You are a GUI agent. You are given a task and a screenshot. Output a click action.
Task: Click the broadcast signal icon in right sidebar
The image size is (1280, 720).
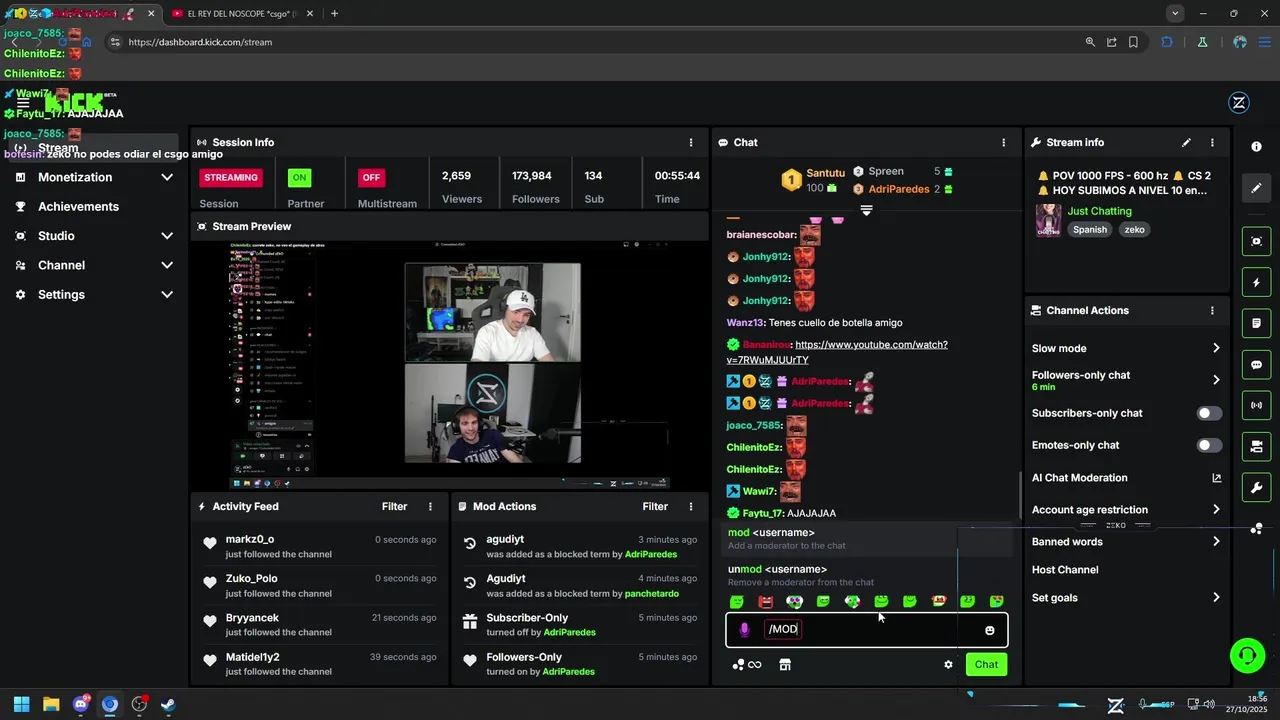click(x=1257, y=405)
